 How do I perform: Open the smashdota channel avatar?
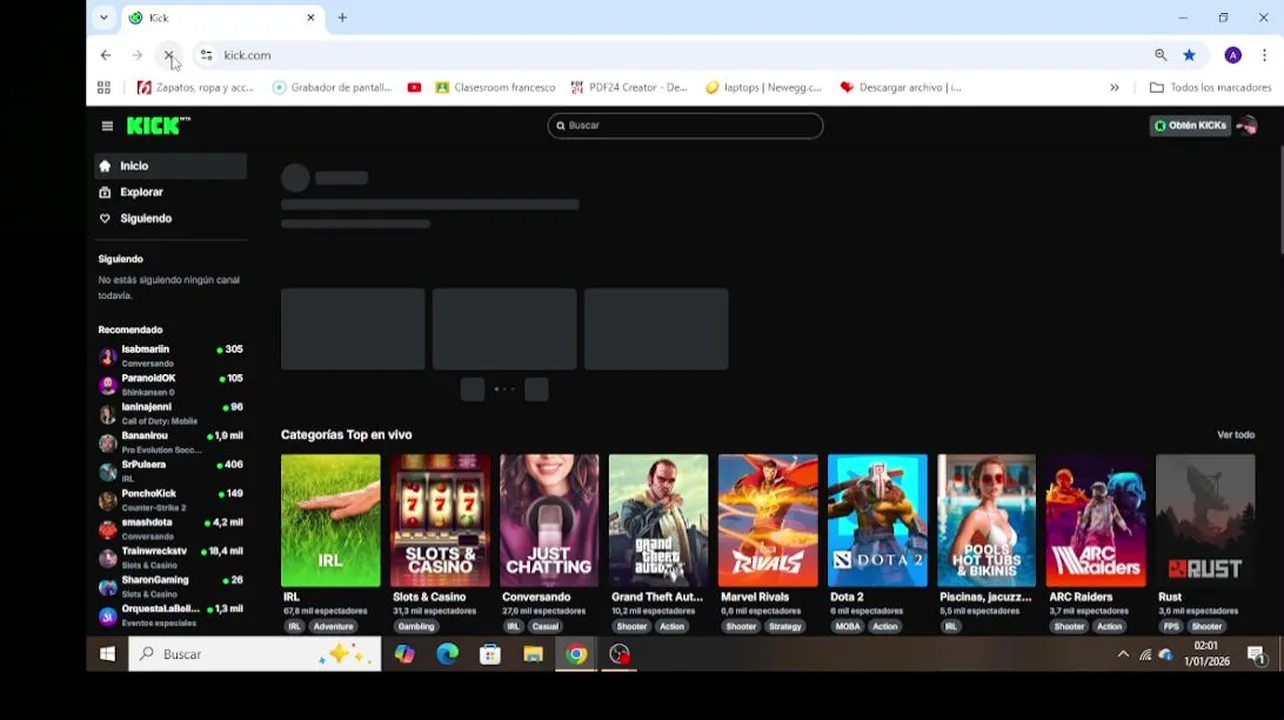(x=108, y=529)
